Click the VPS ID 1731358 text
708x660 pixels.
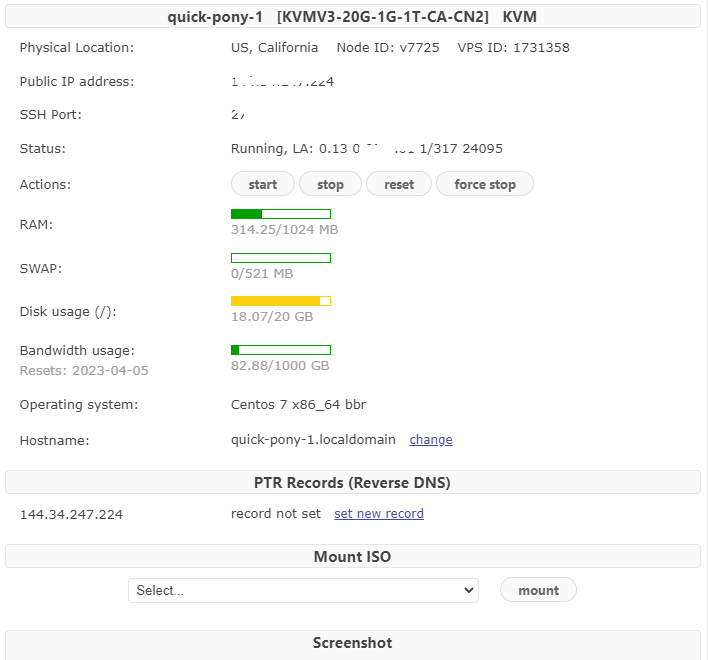pos(513,48)
